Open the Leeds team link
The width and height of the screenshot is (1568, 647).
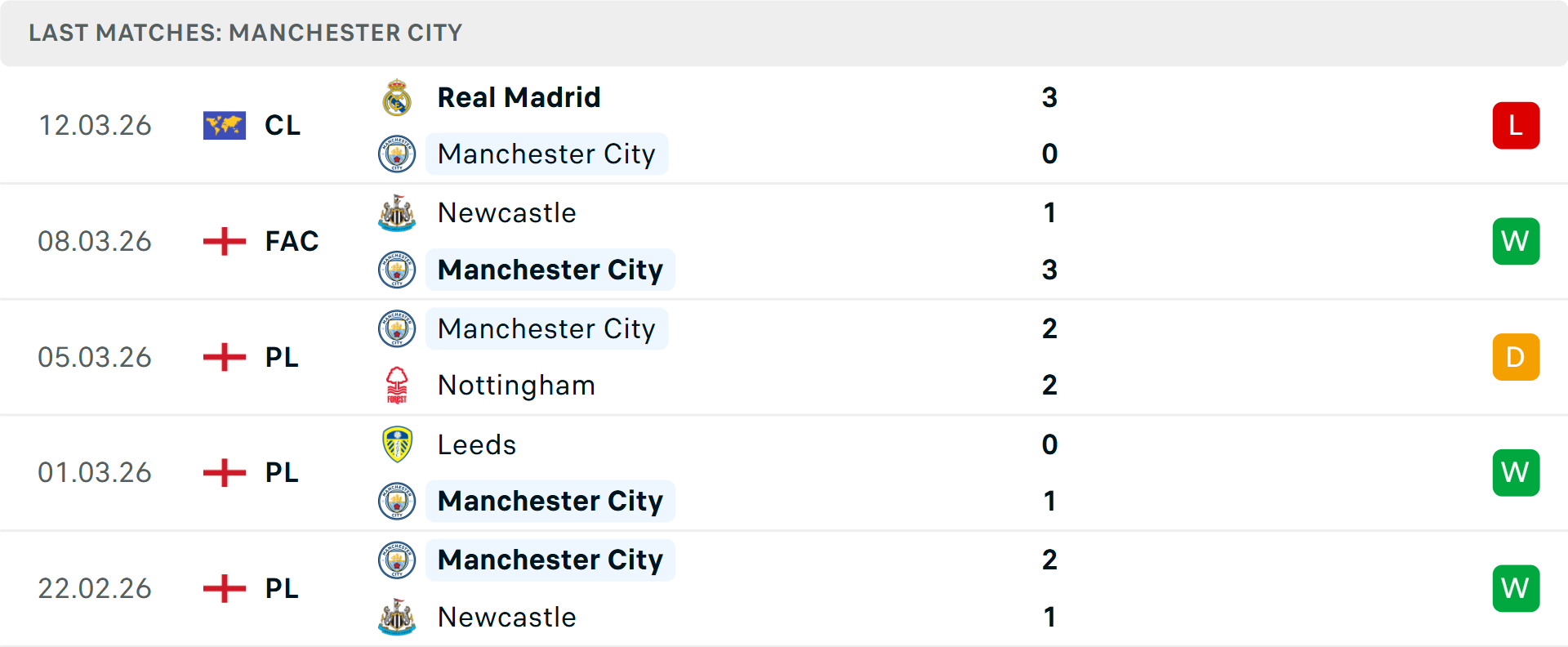477,444
